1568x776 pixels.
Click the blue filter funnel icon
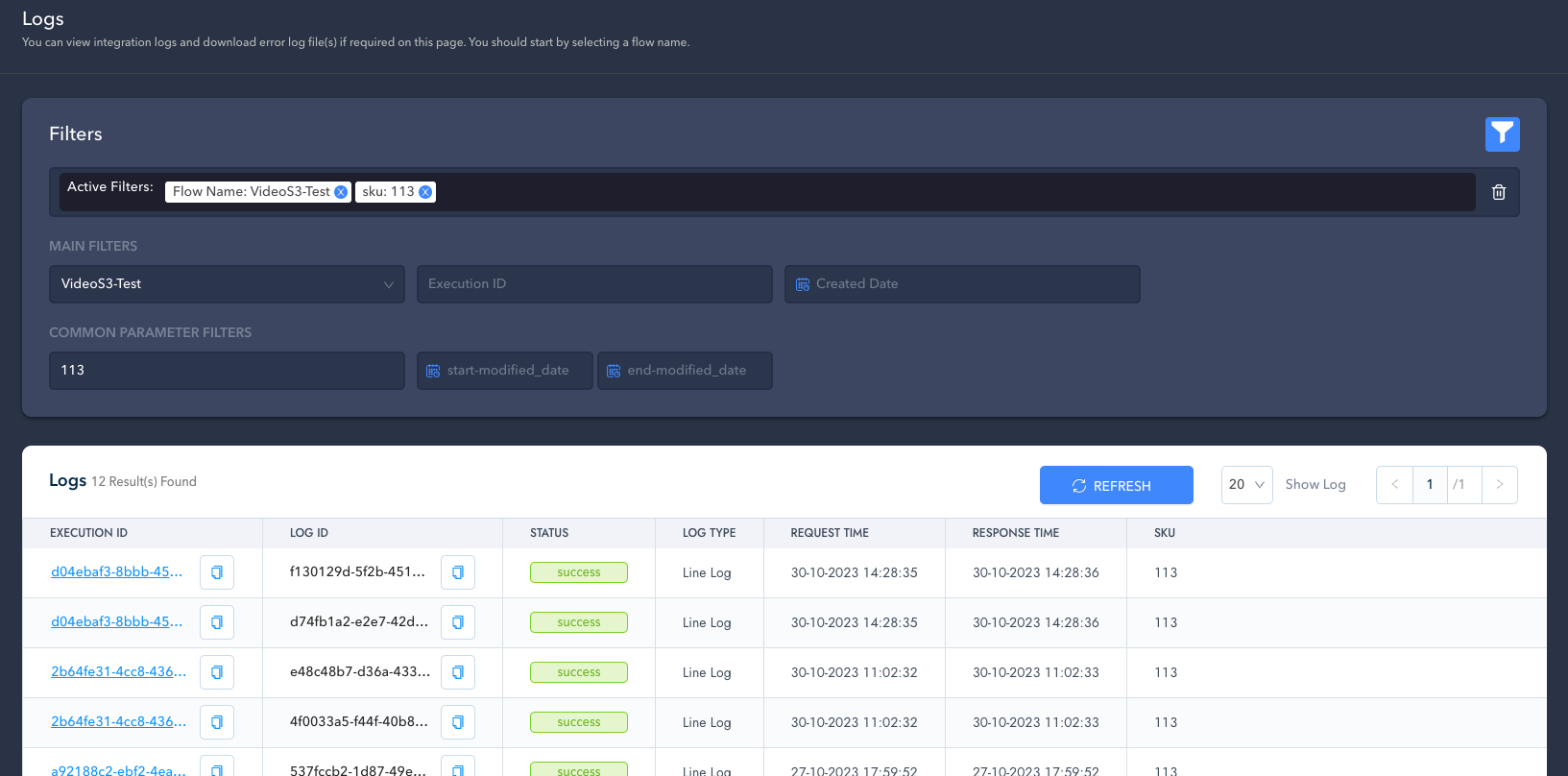coord(1502,134)
